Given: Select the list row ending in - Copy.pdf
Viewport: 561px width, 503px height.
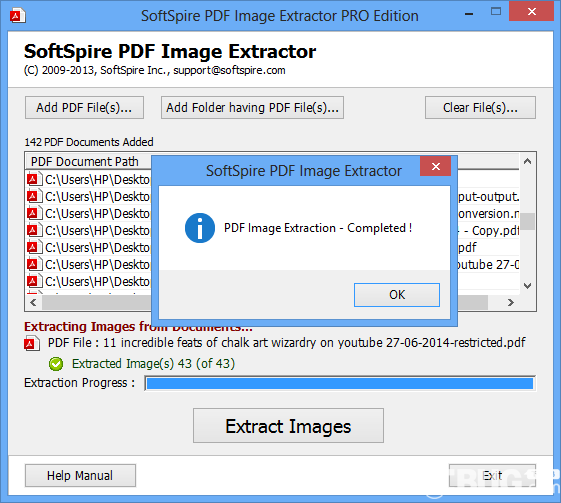Looking at the screenshot, I should point(273,231).
